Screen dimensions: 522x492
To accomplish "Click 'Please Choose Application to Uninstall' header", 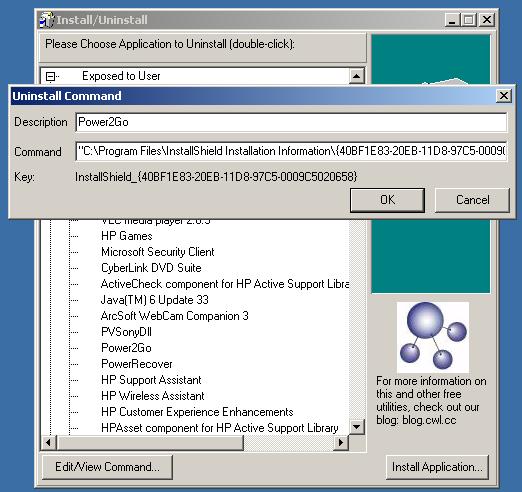I will (170, 44).
